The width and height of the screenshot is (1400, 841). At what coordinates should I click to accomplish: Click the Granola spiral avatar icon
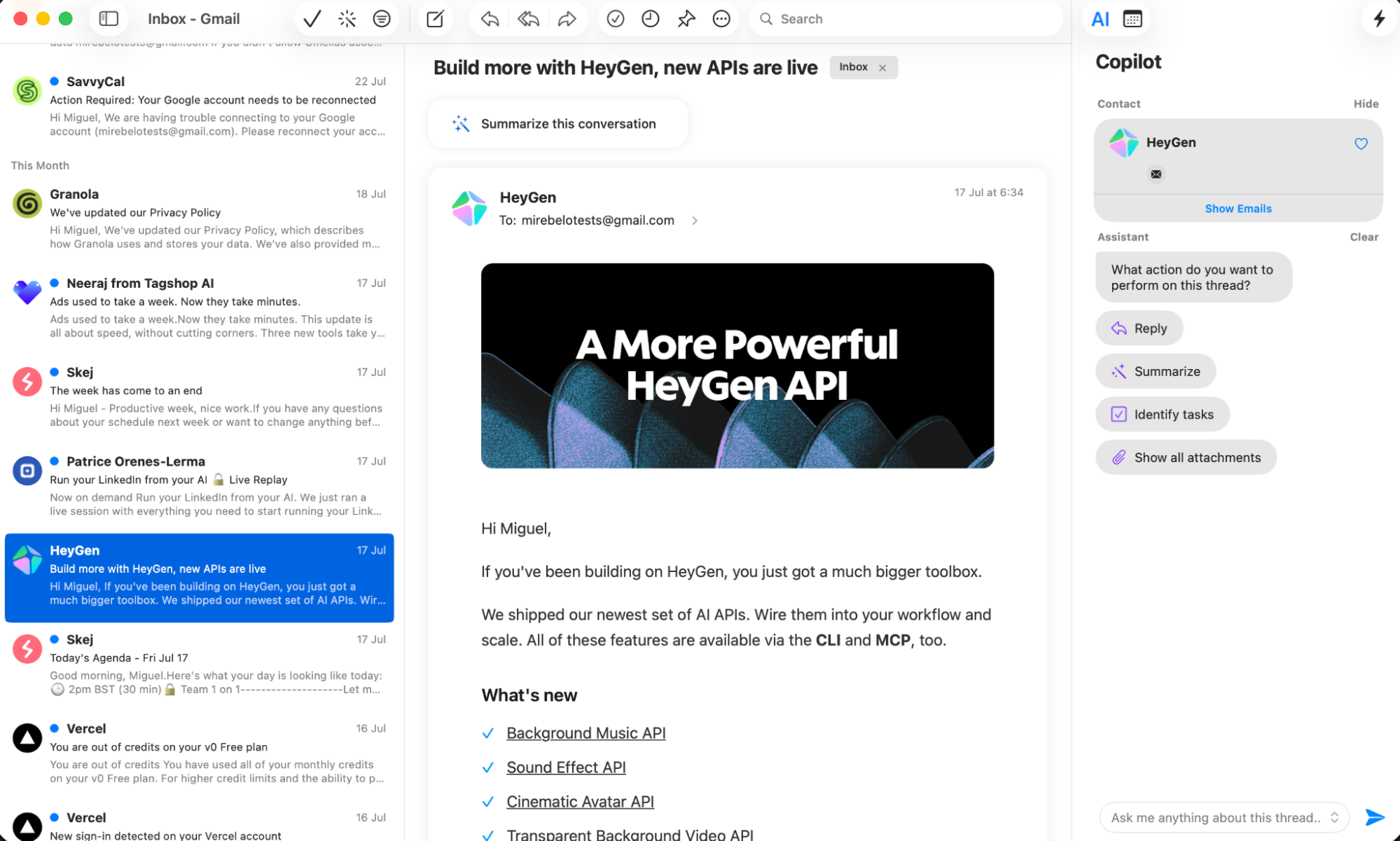(x=27, y=204)
